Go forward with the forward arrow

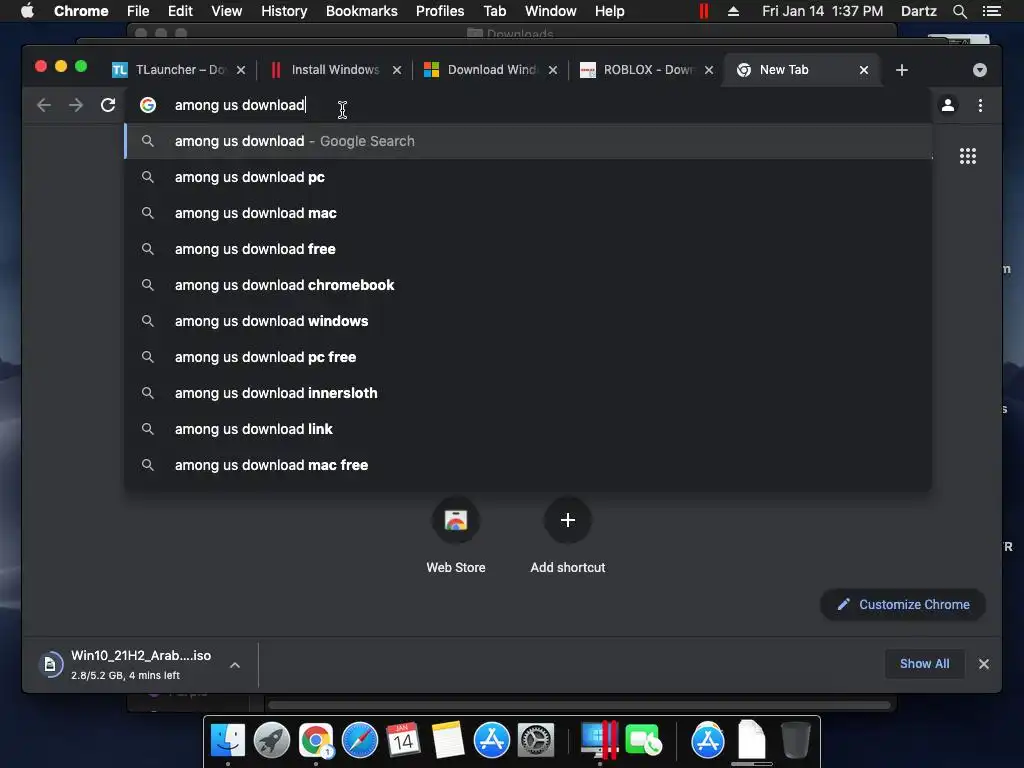[x=76, y=105]
